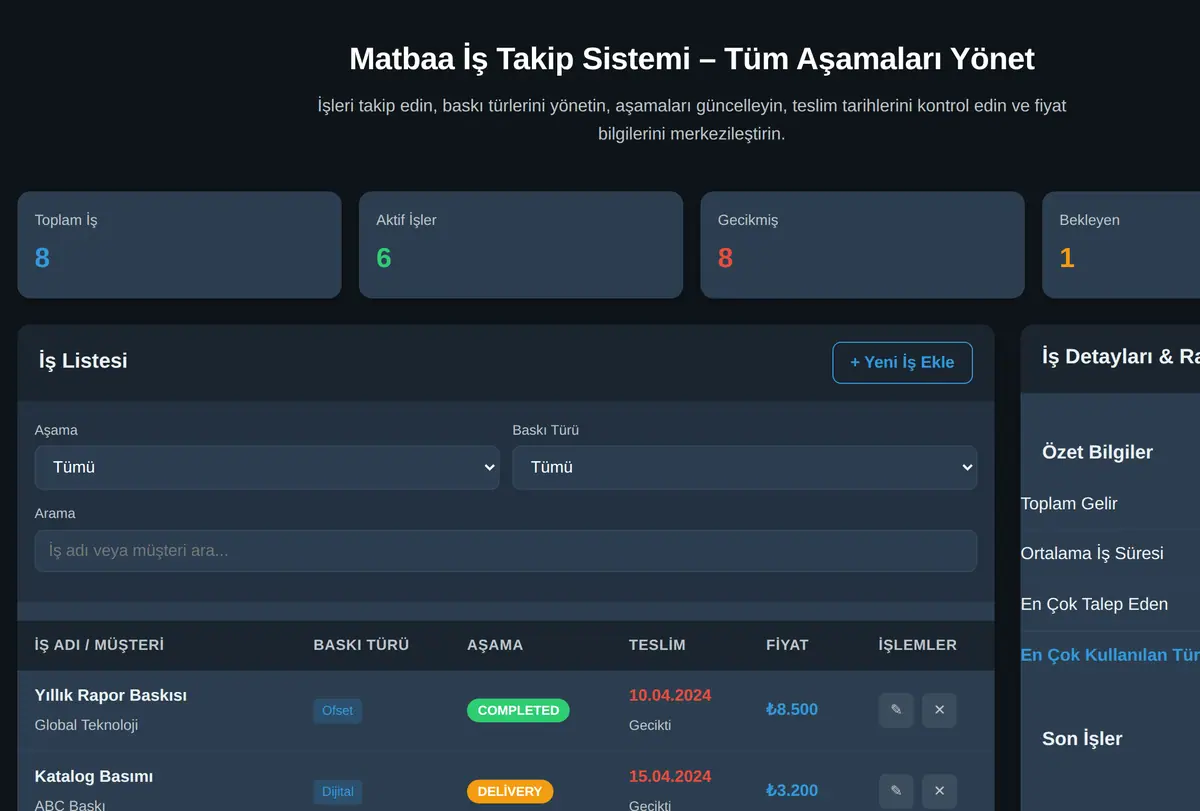
Task: Delete the Katalog Basımı job
Action: click(939, 791)
